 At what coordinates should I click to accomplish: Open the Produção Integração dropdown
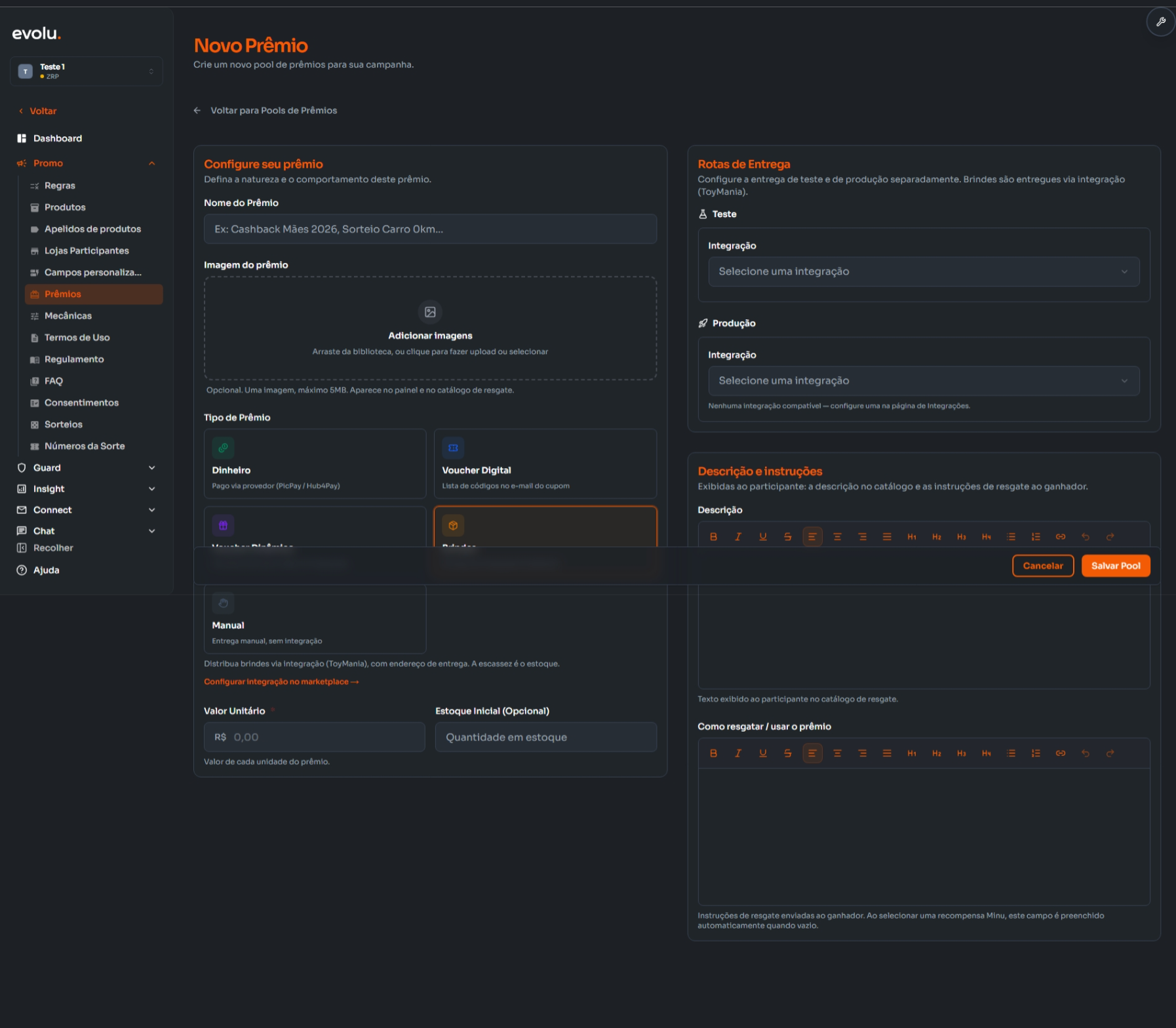(923, 381)
